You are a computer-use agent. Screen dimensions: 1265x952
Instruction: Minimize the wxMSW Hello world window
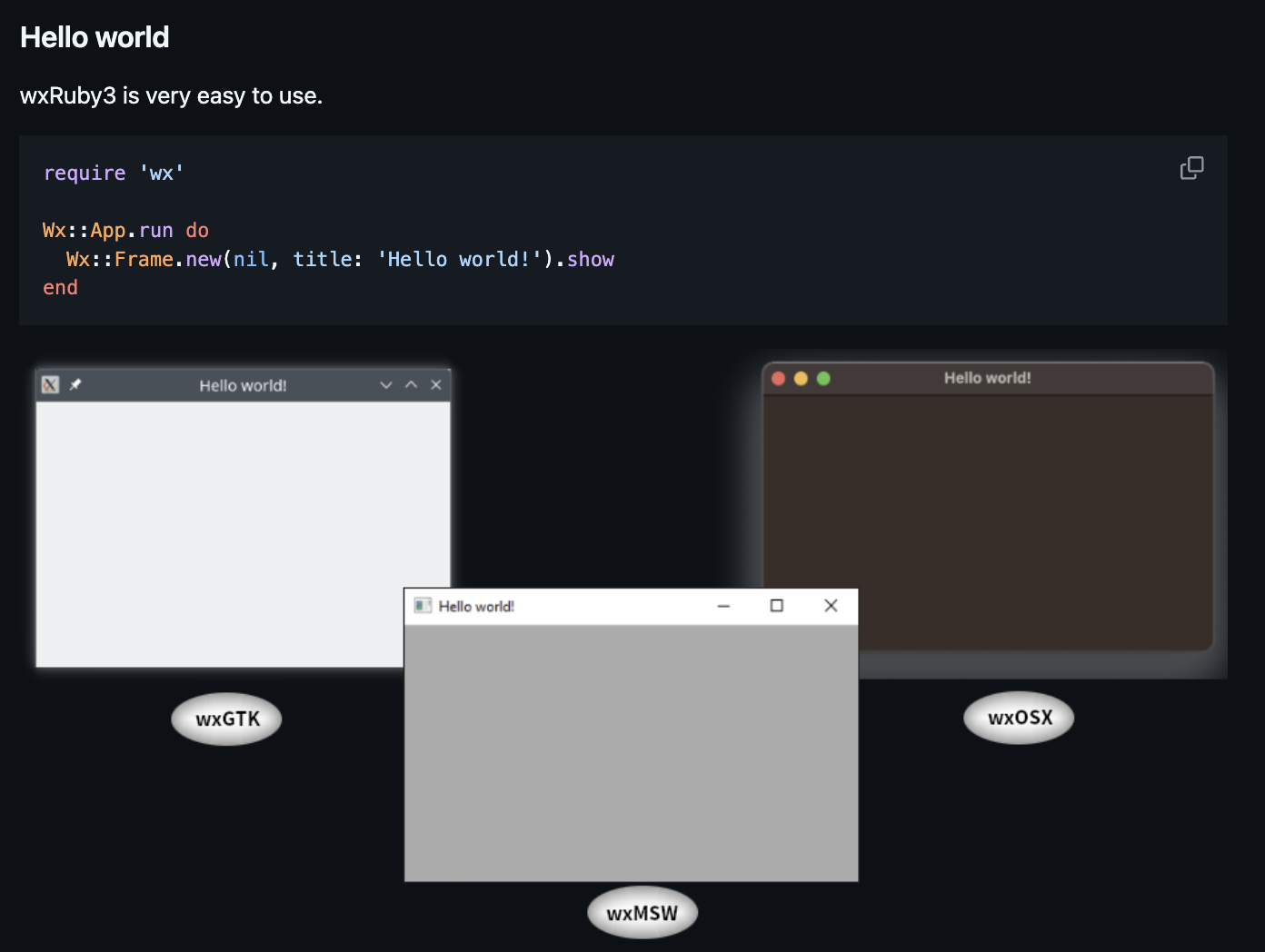tap(723, 606)
